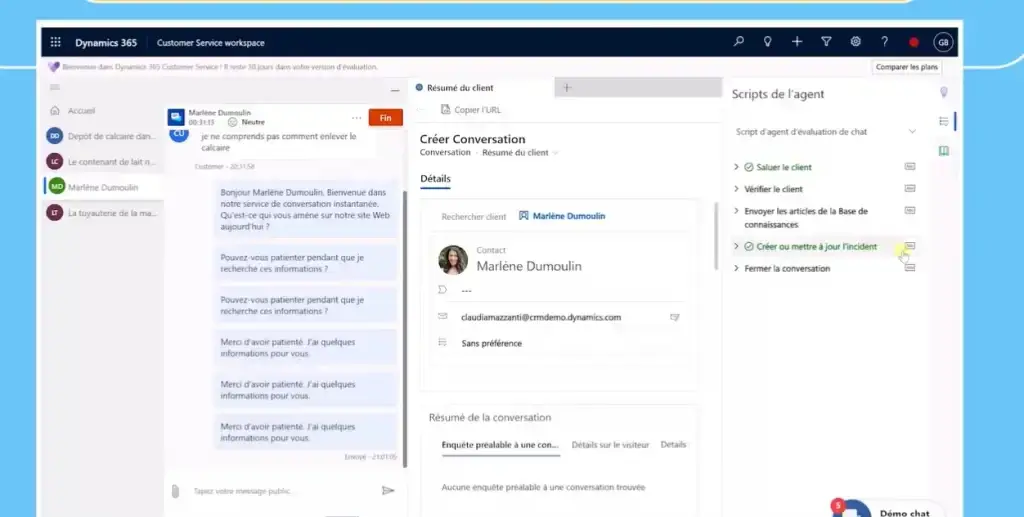Click the help question mark icon
The image size is (1024, 517).
pyautogui.click(x=884, y=42)
